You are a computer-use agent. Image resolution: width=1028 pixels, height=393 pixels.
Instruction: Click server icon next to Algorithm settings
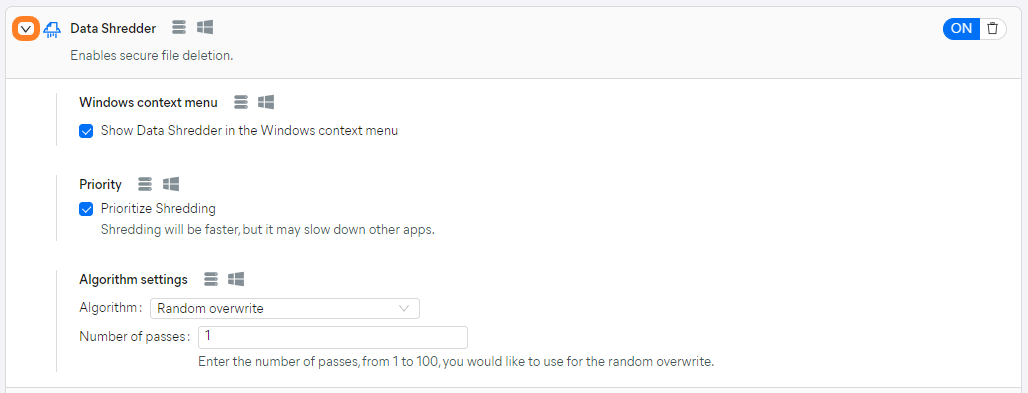pos(211,279)
